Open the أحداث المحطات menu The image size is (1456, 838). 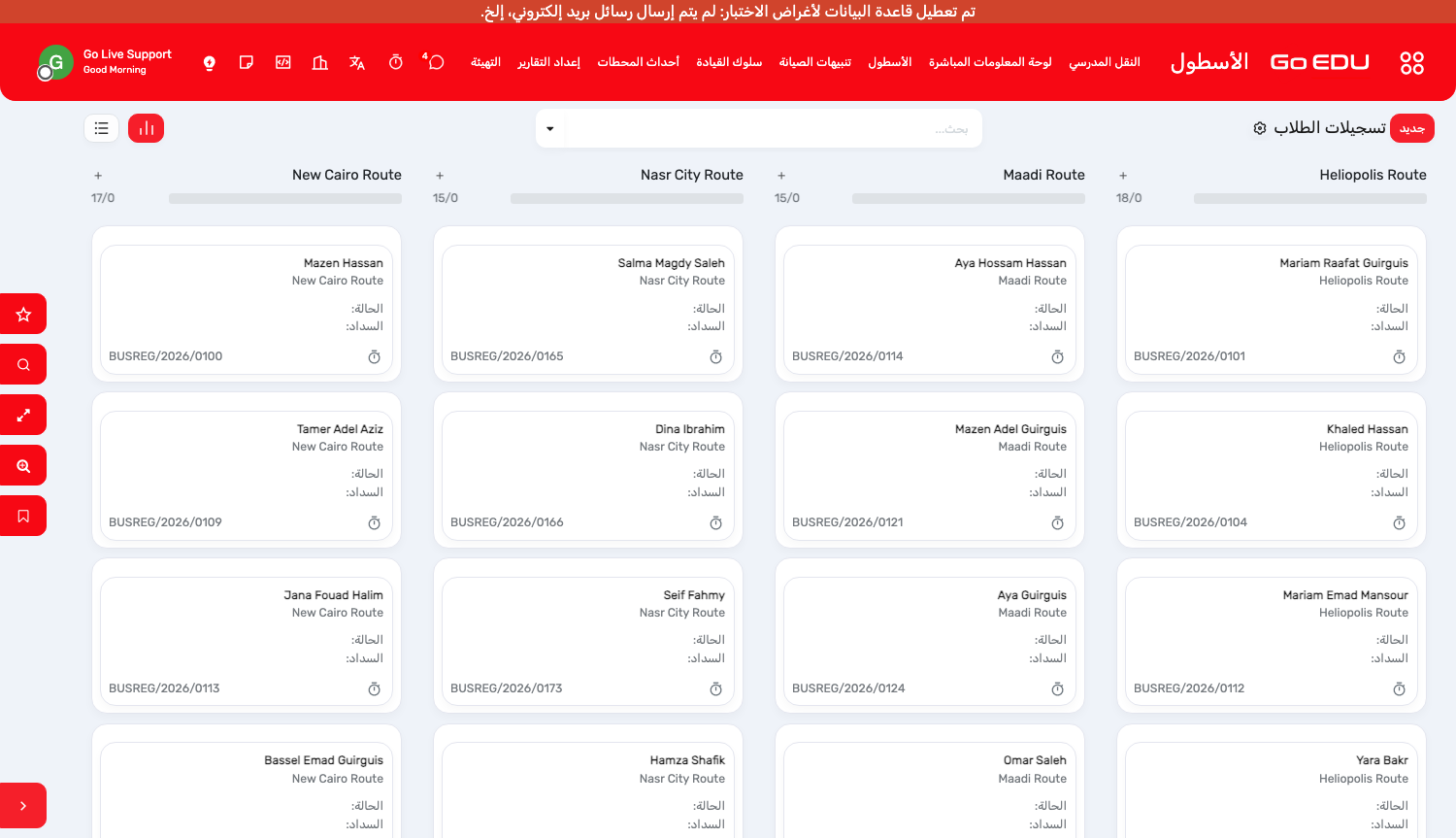point(638,62)
